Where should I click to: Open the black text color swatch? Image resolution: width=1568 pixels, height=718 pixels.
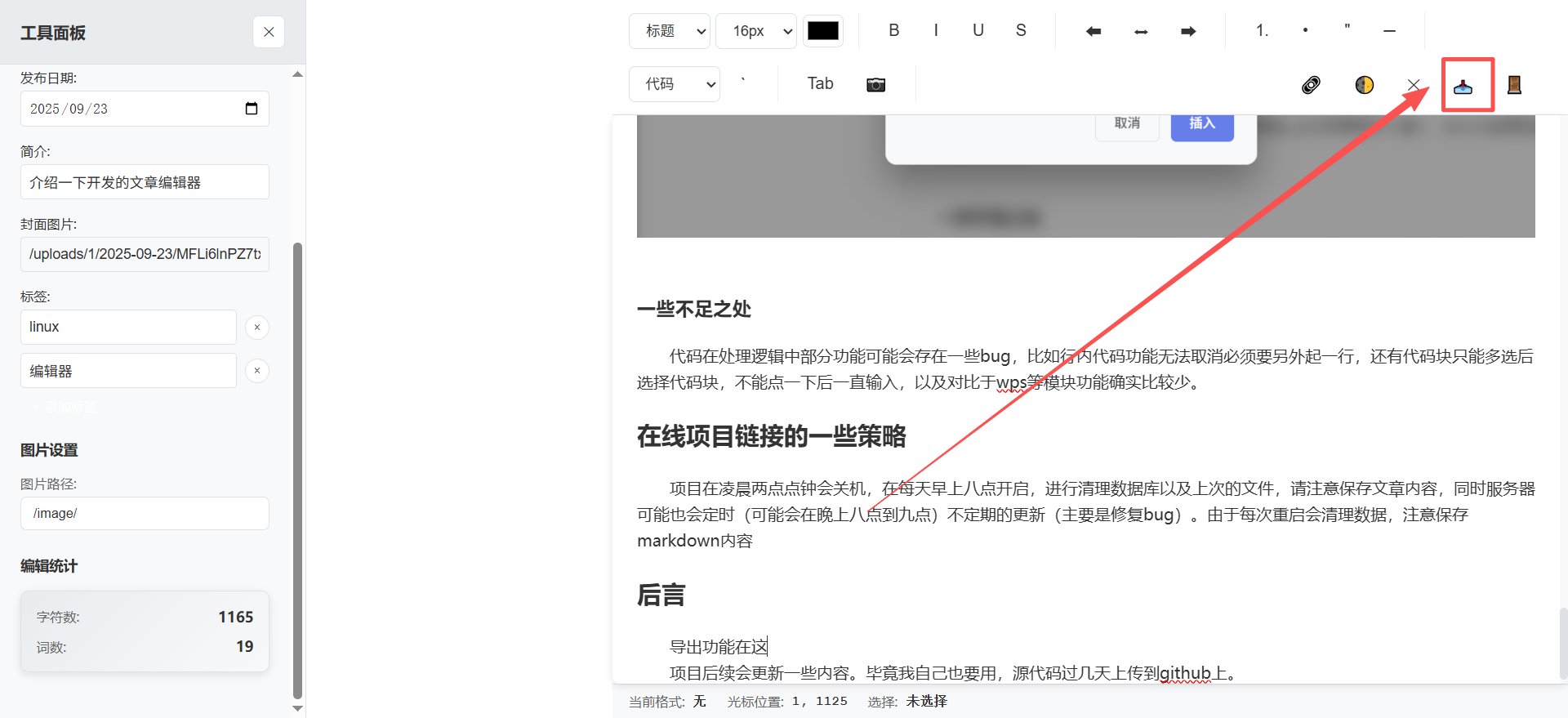[x=822, y=31]
